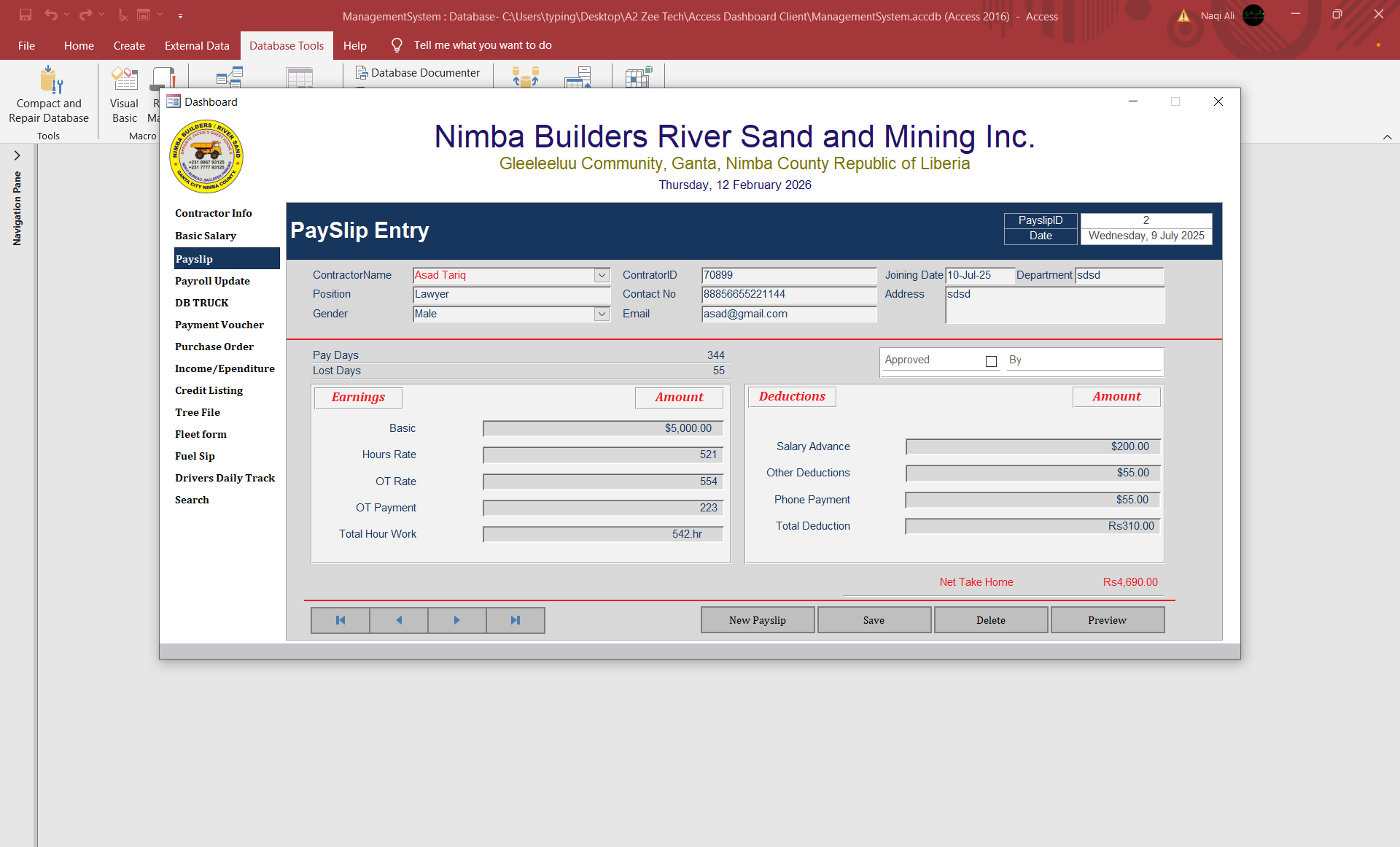Click the Redo icon in quick access toolbar
Screen dimensions: 1400x847
(x=86, y=15)
